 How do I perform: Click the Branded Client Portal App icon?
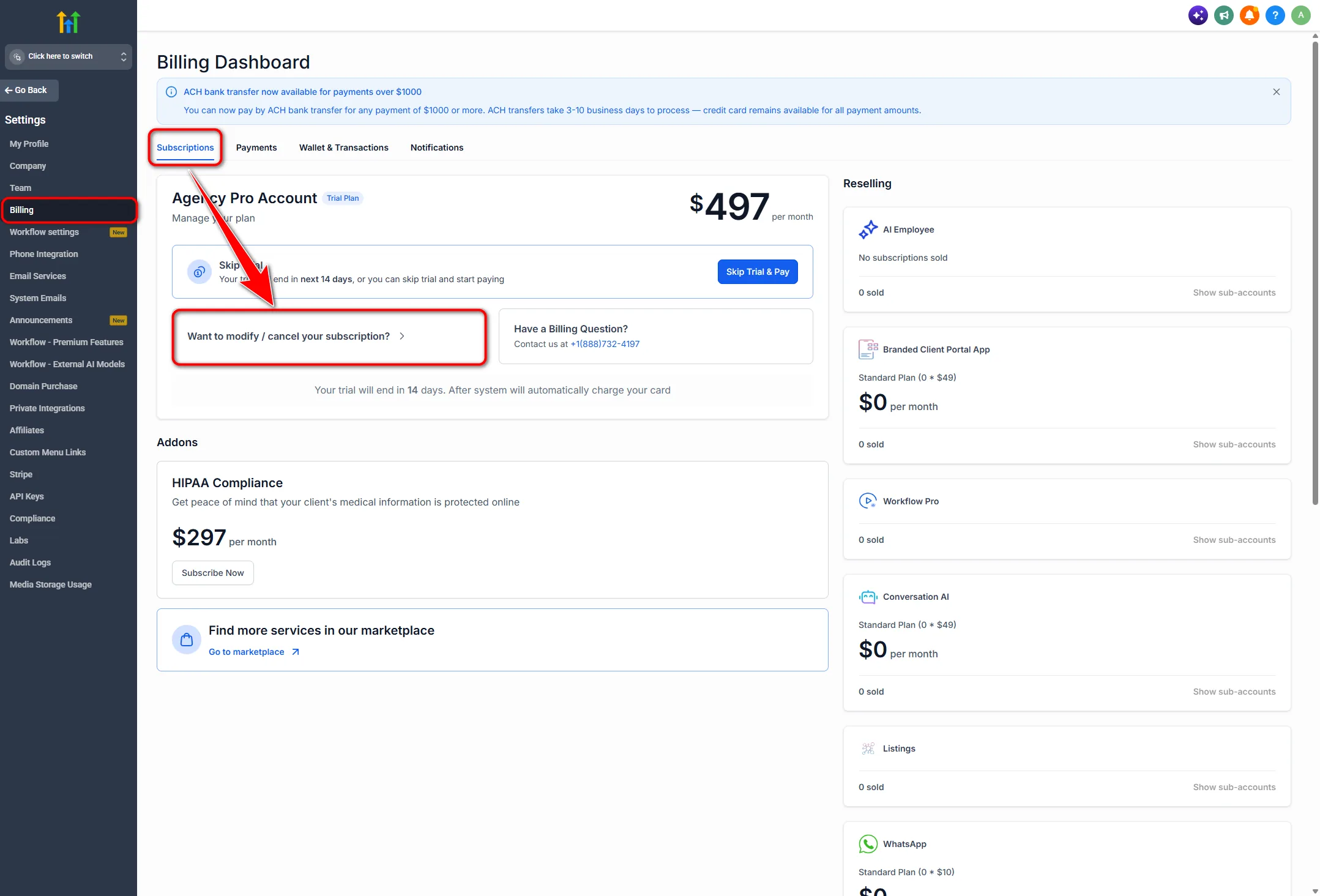[868, 349]
